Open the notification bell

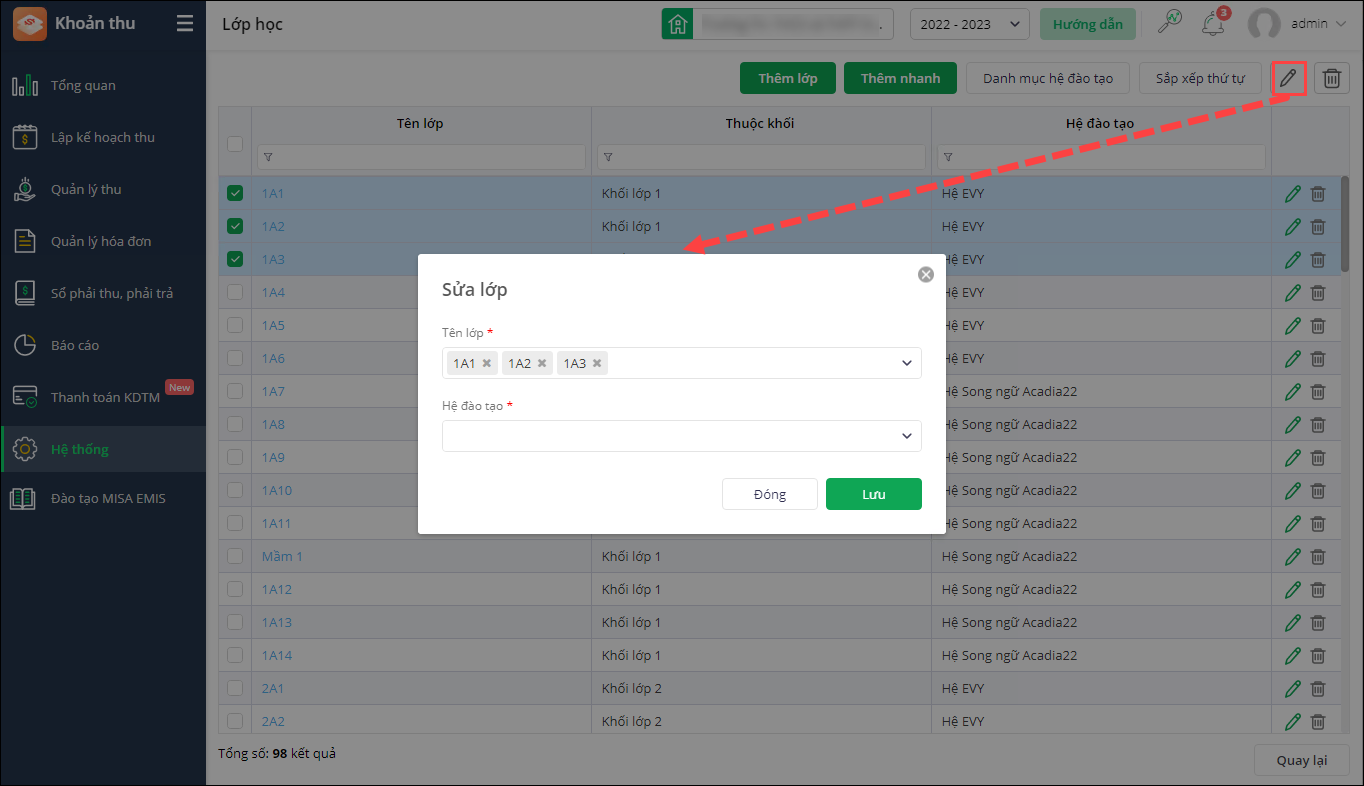pyautogui.click(x=1214, y=23)
